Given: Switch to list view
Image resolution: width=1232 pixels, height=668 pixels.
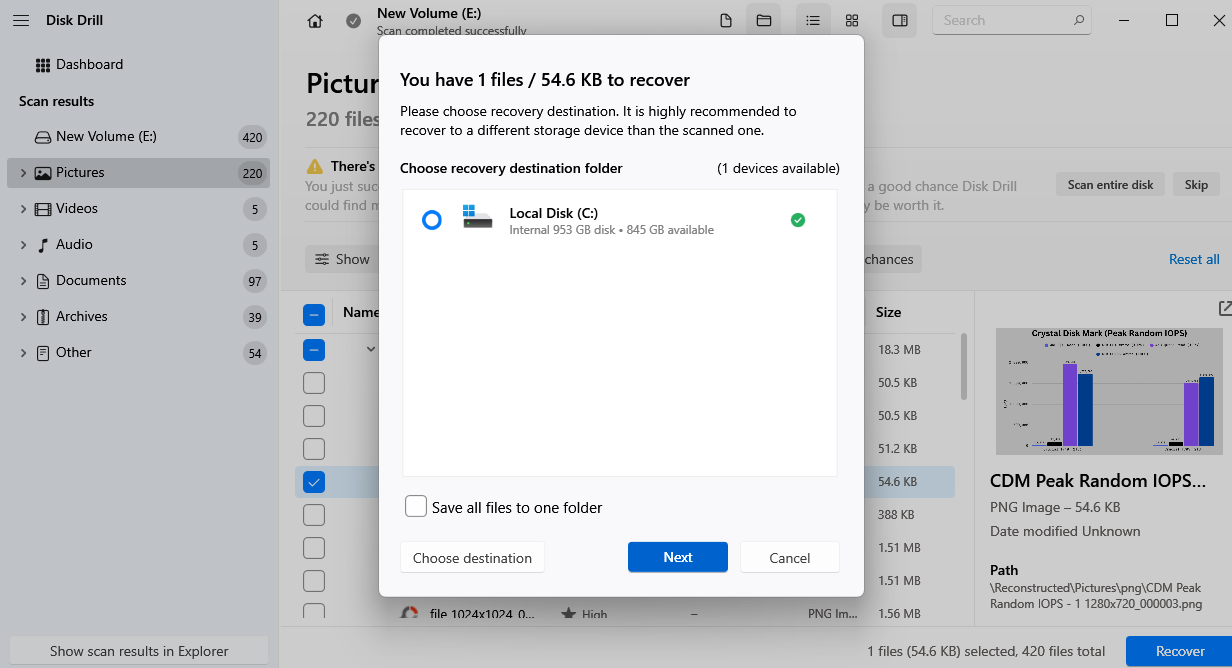Looking at the screenshot, I should tap(812, 19).
